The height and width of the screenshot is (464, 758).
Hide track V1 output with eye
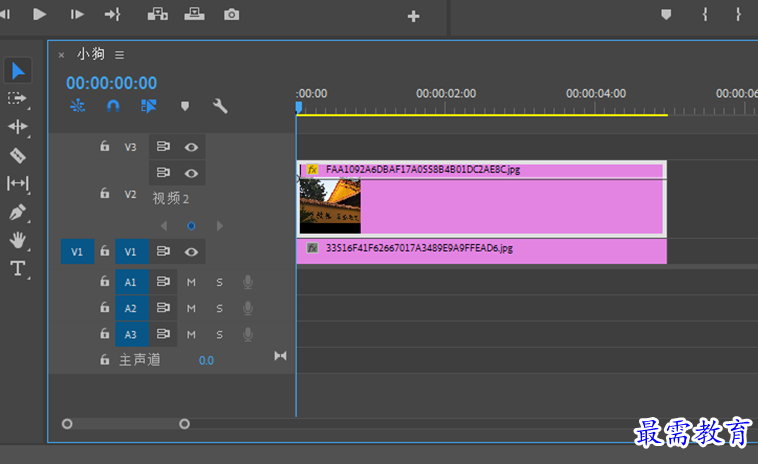coord(191,252)
